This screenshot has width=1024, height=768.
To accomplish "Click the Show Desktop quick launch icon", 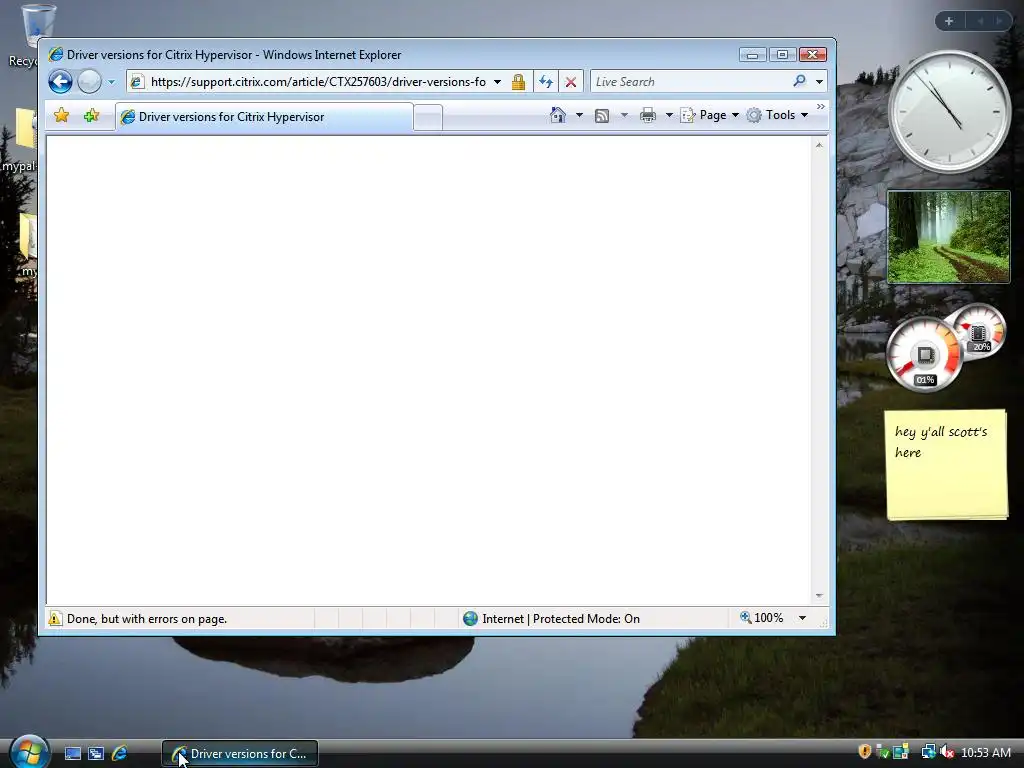I will click(x=72, y=754).
